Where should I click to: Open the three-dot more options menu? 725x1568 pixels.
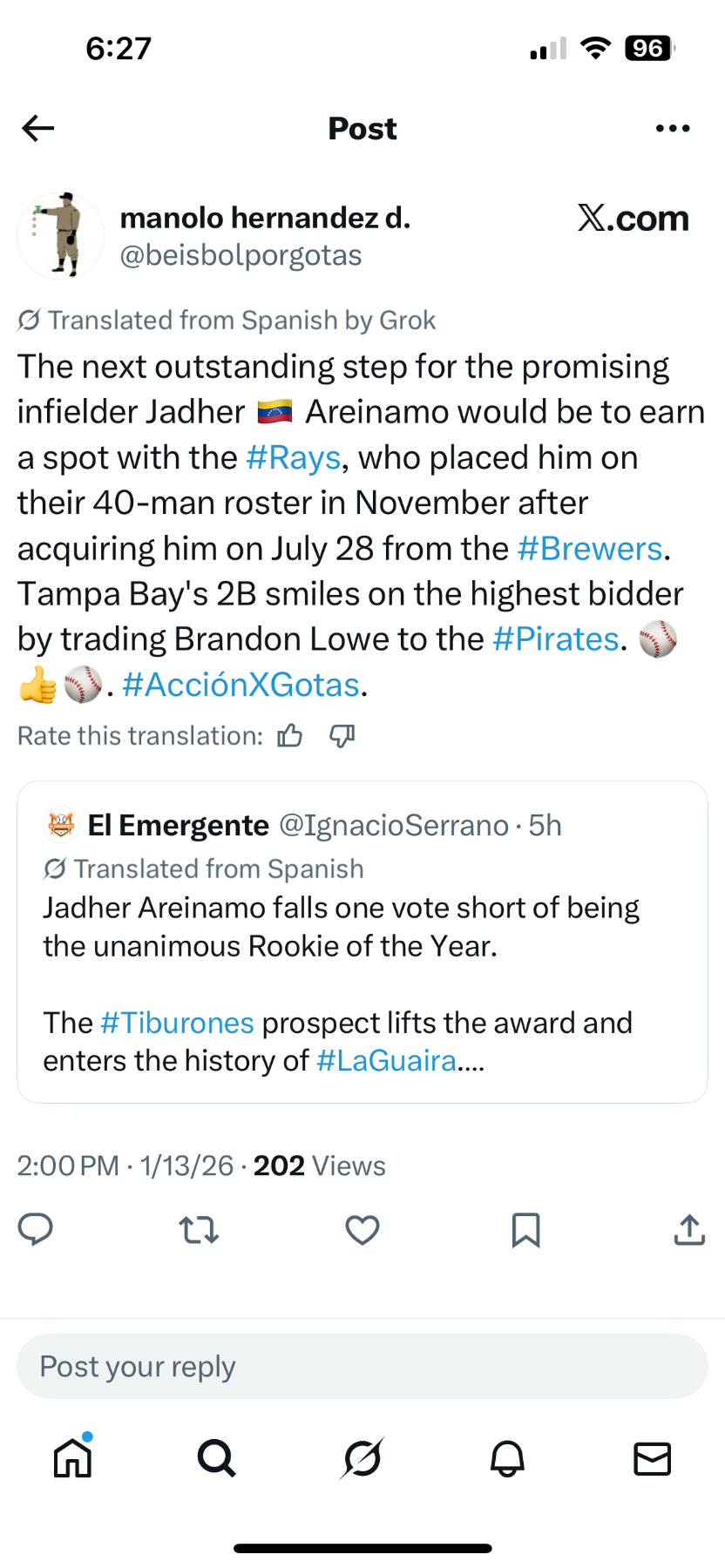(x=673, y=129)
